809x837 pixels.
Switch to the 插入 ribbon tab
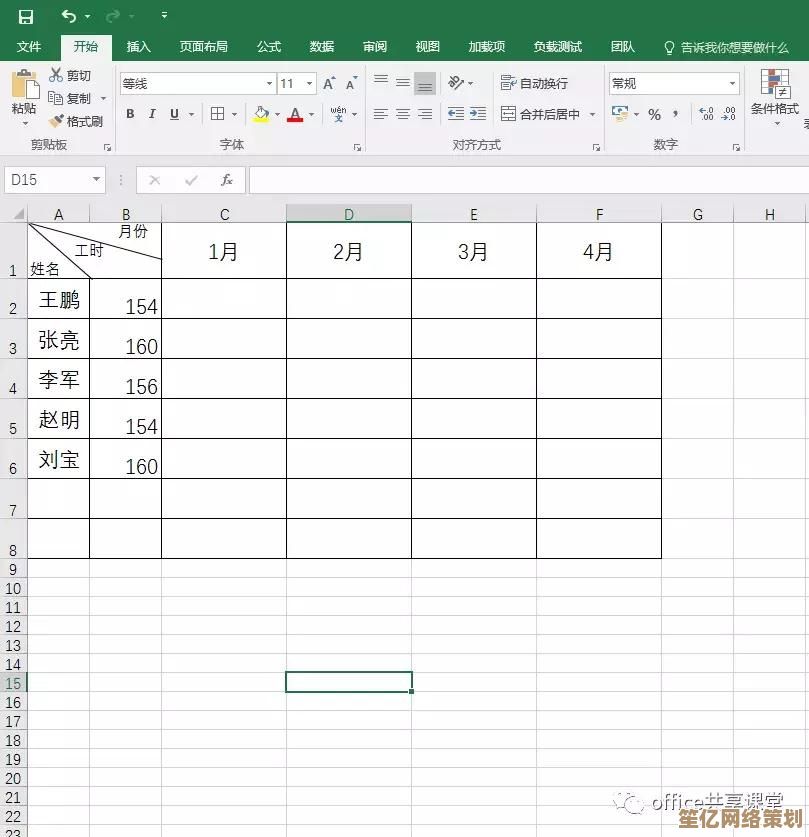(138, 46)
